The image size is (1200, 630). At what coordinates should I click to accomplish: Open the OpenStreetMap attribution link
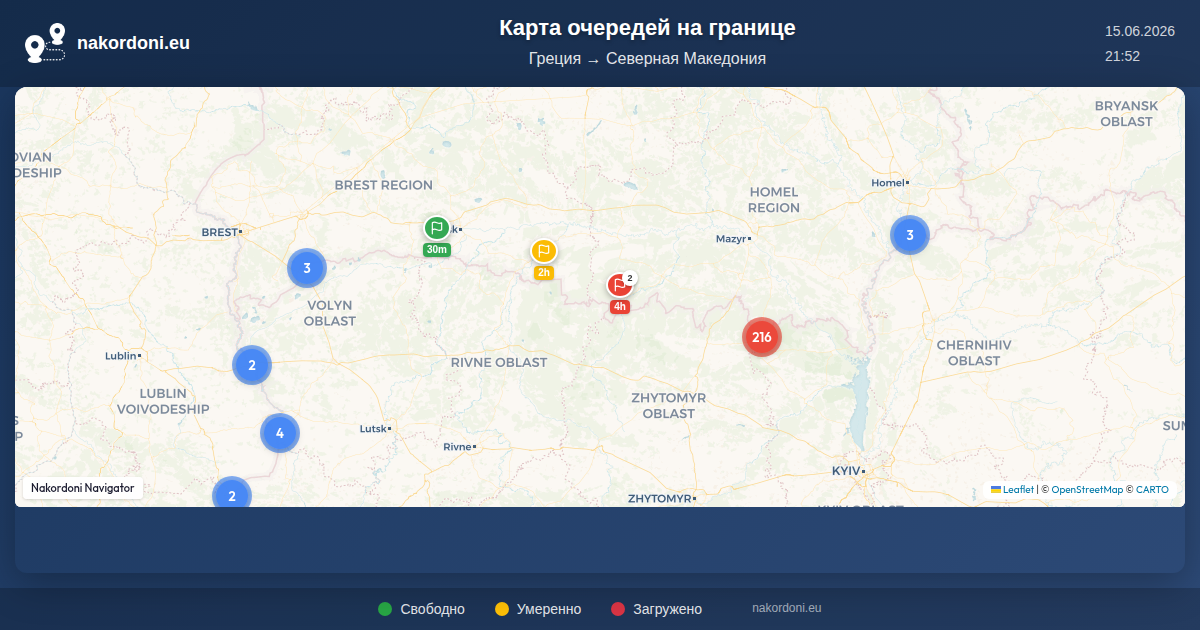1087,490
